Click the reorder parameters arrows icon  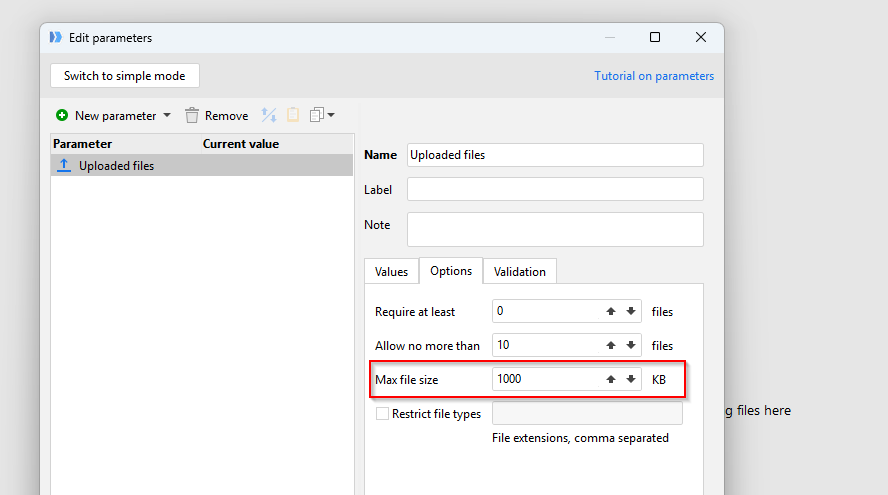point(268,116)
